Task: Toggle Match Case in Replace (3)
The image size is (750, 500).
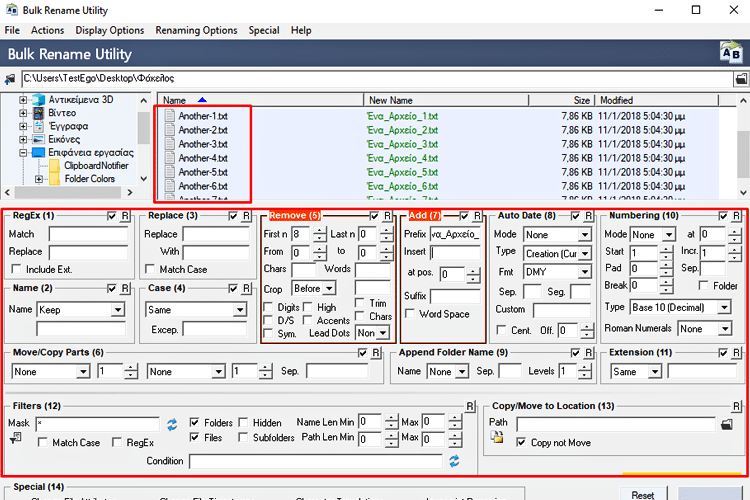Action: tap(150, 269)
